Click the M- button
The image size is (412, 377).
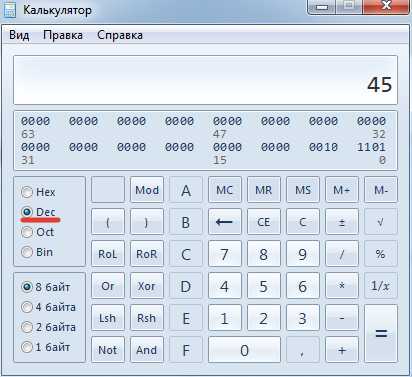(x=381, y=190)
